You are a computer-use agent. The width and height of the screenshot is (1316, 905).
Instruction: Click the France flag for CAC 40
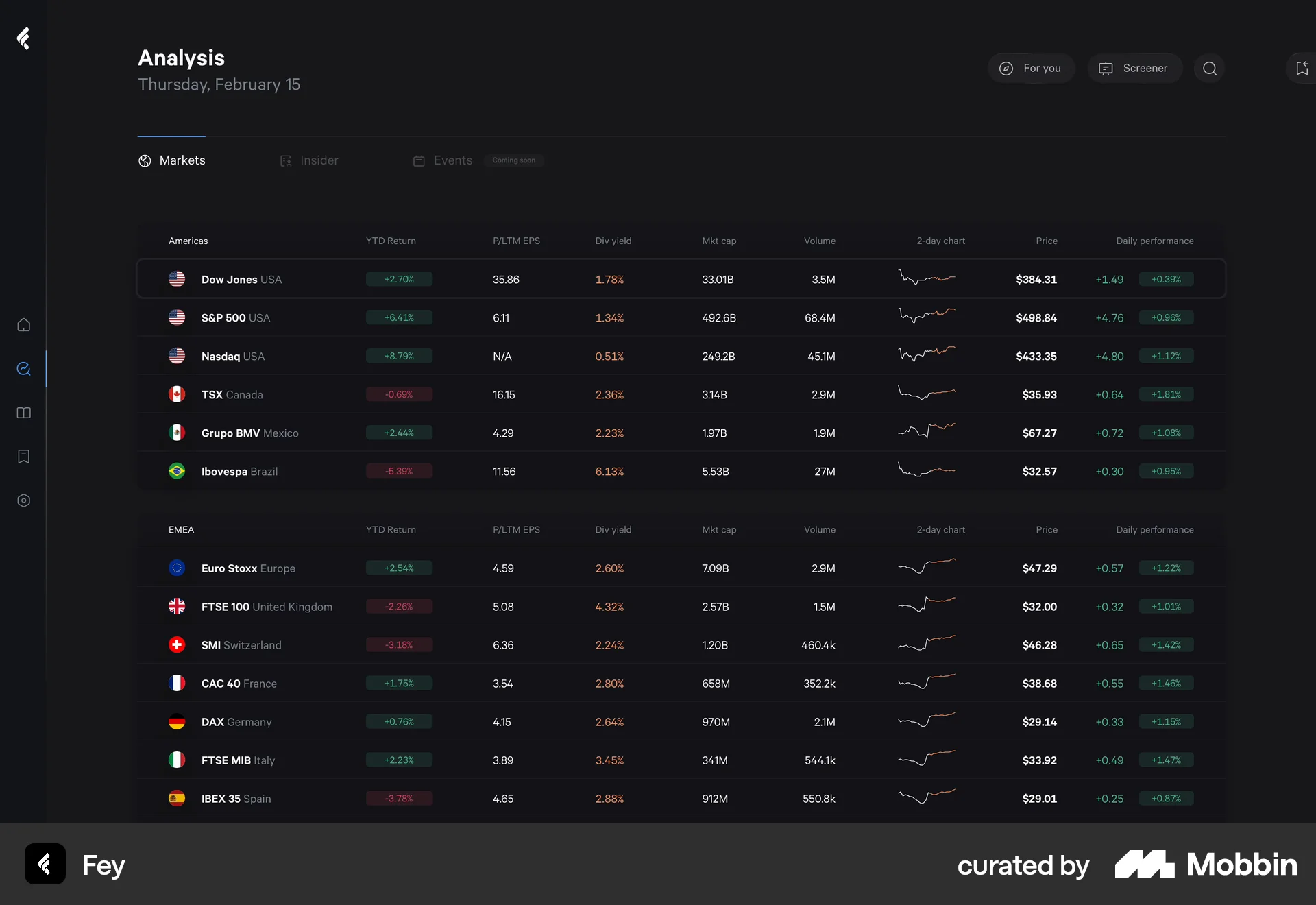pos(177,683)
